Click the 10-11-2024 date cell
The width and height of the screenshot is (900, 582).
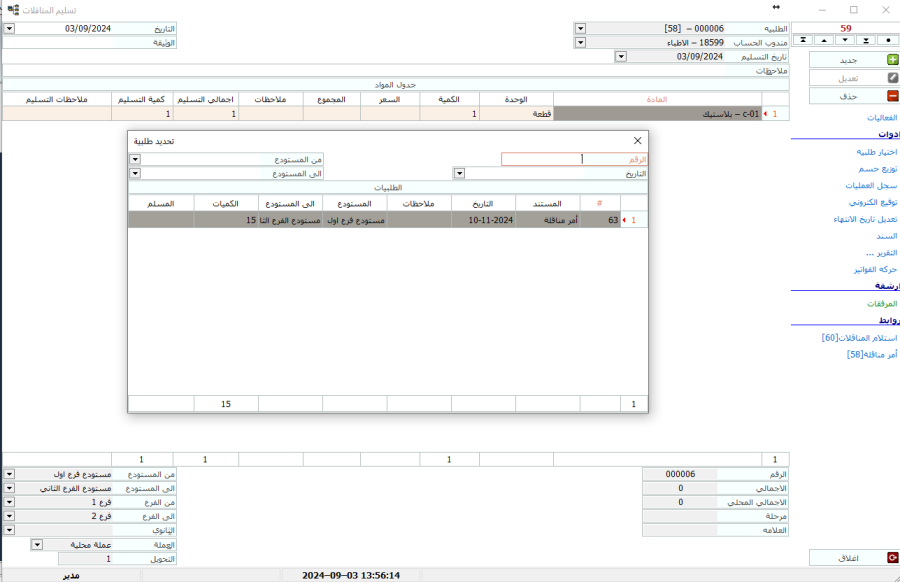pyautogui.click(x=483, y=220)
